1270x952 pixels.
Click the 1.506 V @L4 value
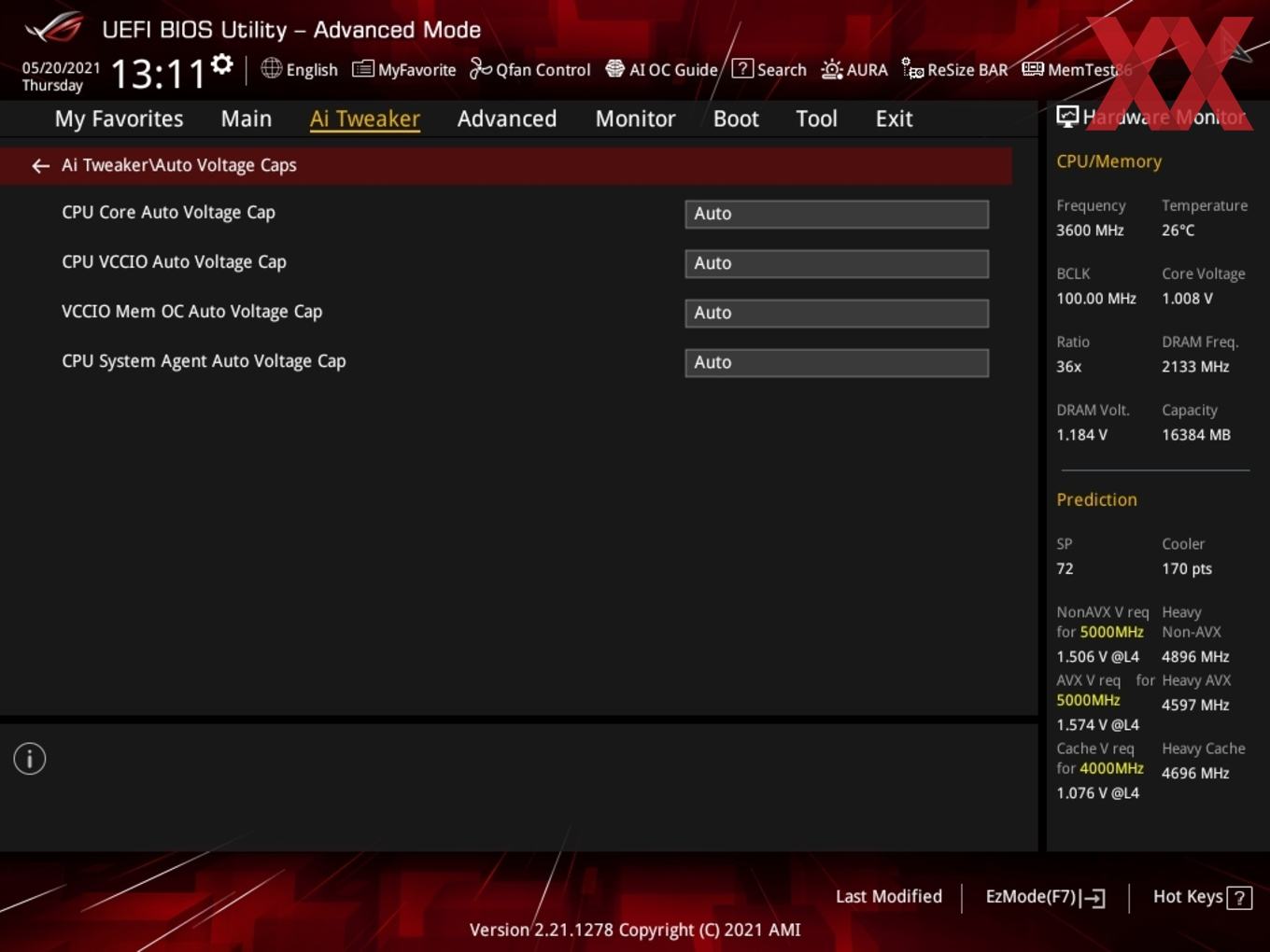(x=1097, y=657)
